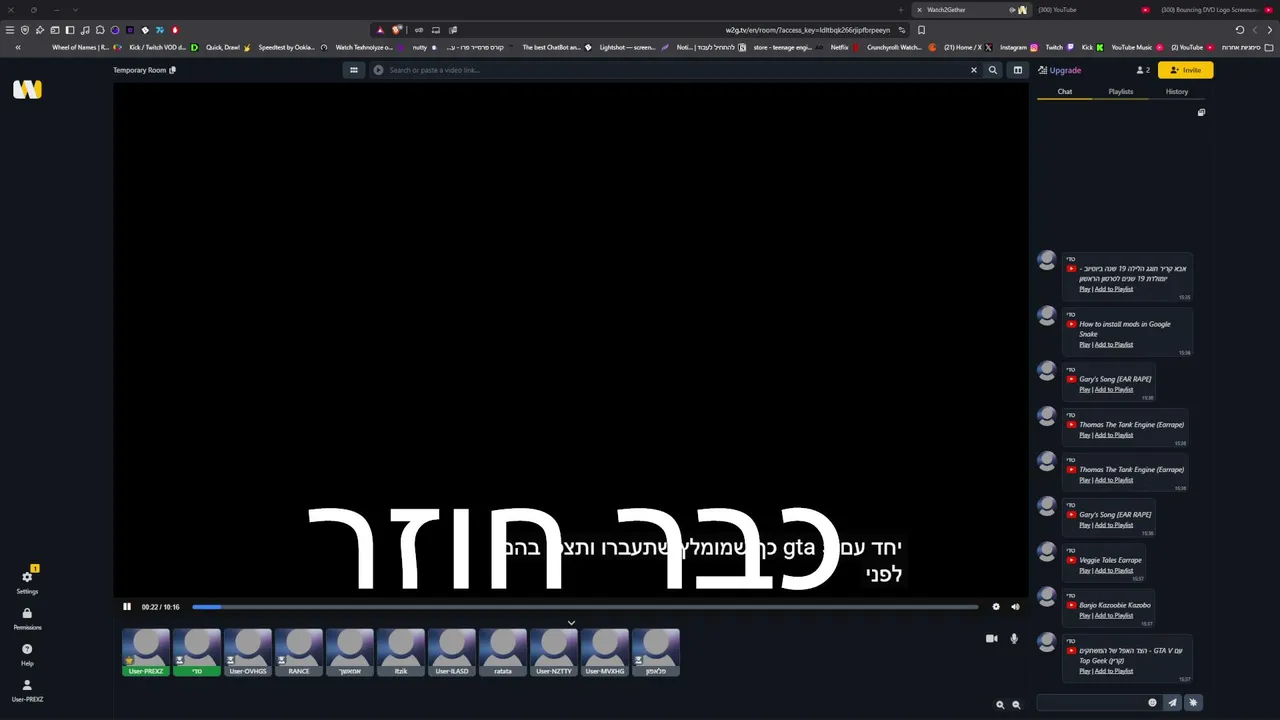Image resolution: width=1280 pixels, height=720 pixels.
Task: Open the Brave rewards triangle icon
Action: point(380,30)
